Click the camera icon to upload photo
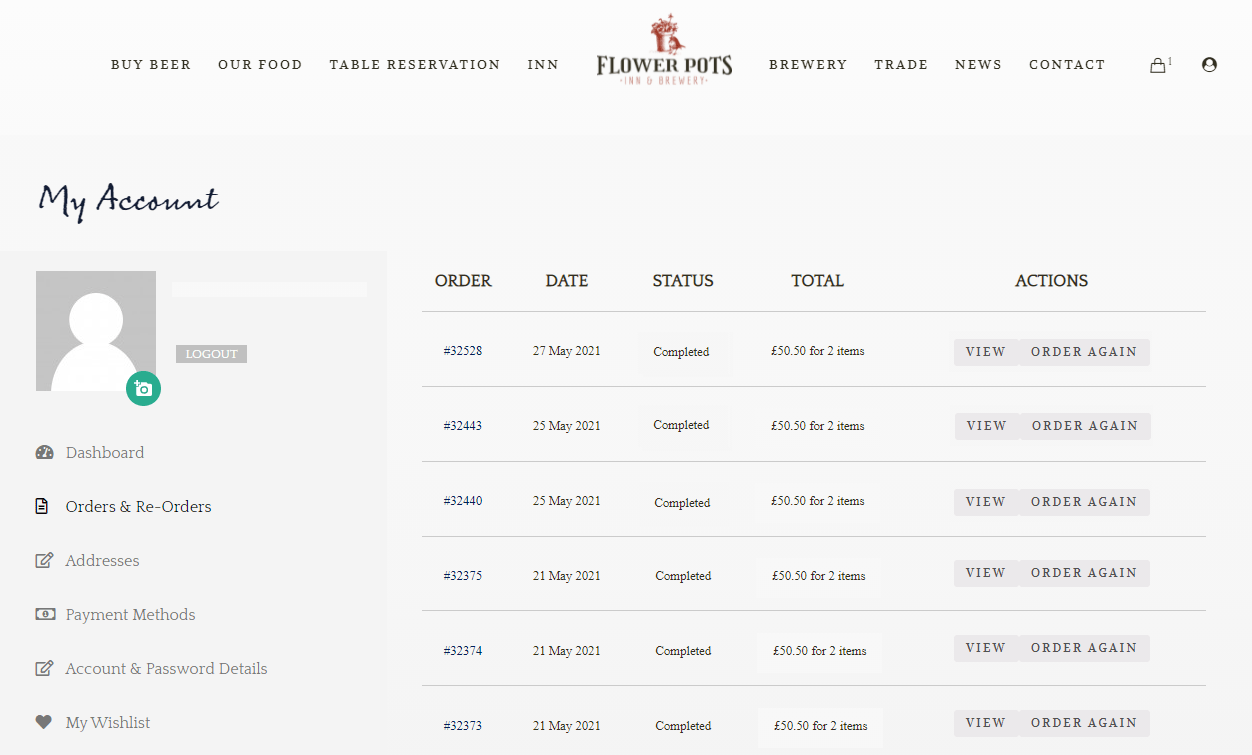Viewport: 1252px width, 755px height. point(143,389)
